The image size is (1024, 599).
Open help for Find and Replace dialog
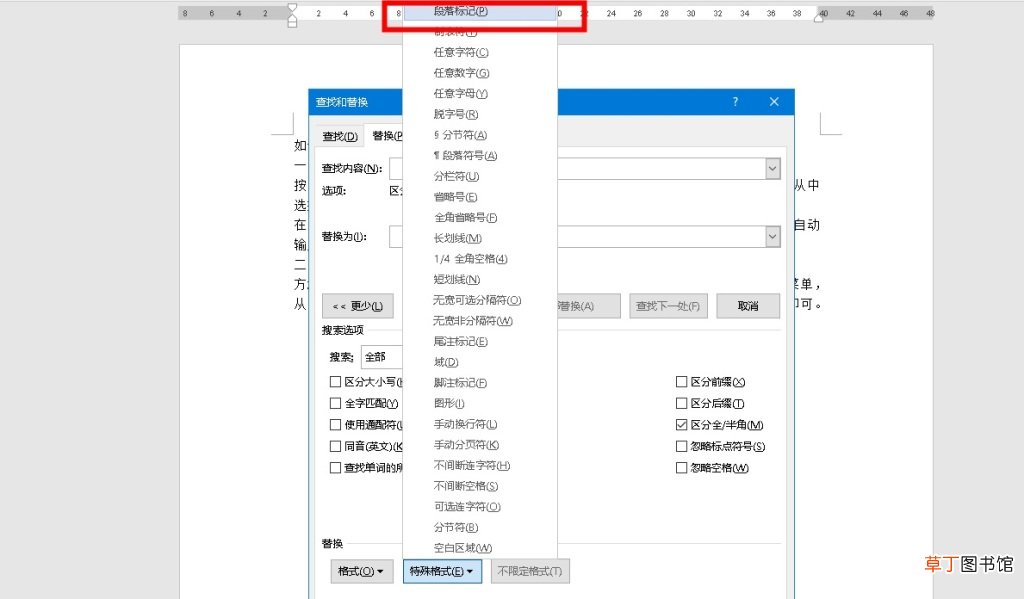tap(735, 102)
